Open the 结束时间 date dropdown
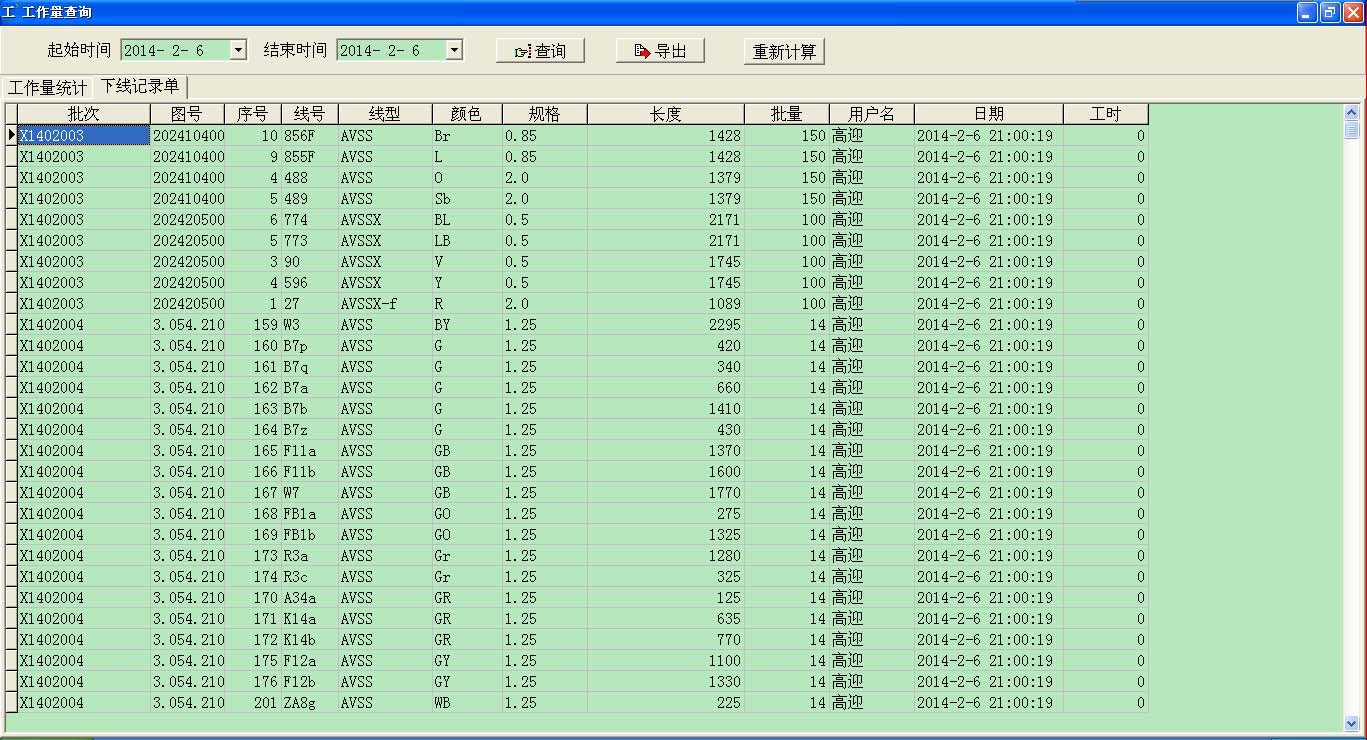Viewport: 1367px width, 740px height. coord(454,50)
